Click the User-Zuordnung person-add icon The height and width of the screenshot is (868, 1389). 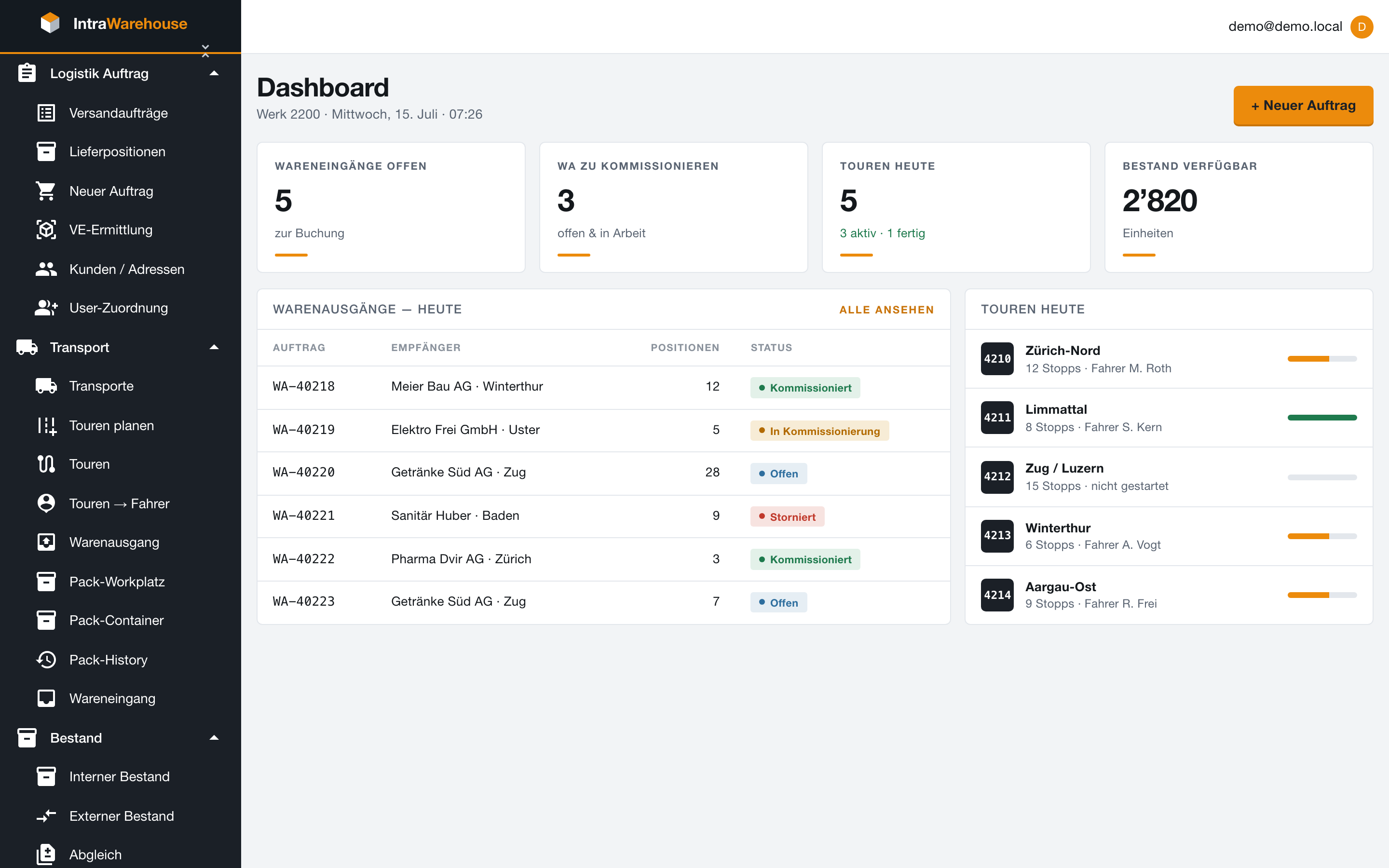point(46,308)
